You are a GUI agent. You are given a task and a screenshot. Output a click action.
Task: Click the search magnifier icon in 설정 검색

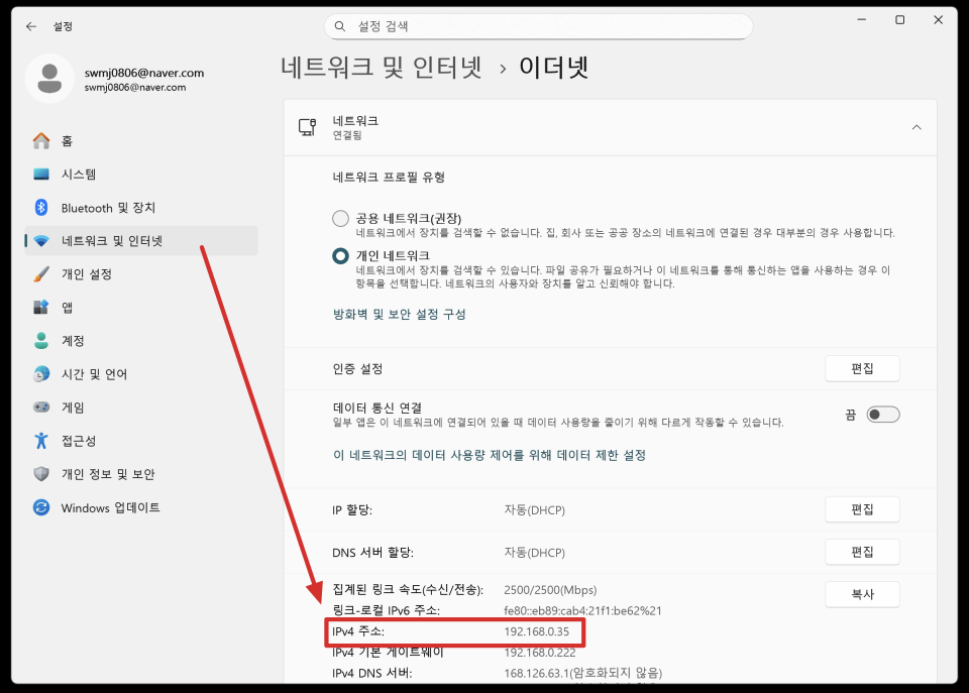[340, 26]
